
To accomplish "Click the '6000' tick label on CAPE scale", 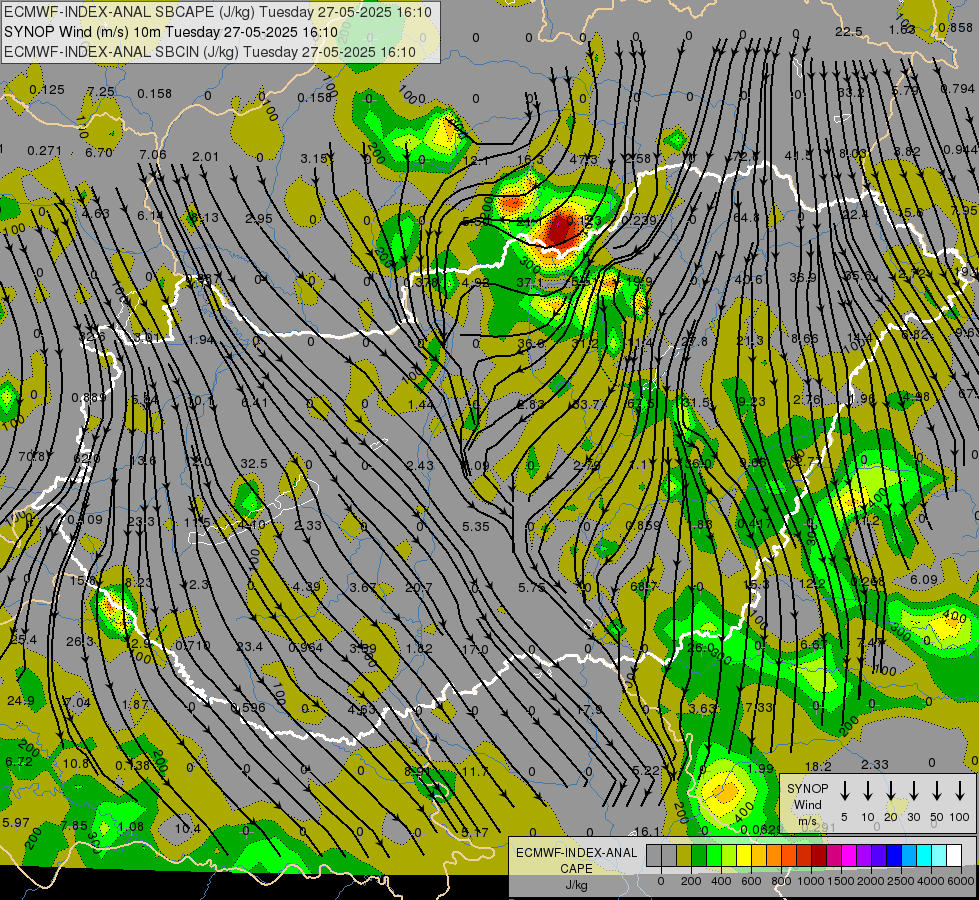I will [x=961, y=881].
